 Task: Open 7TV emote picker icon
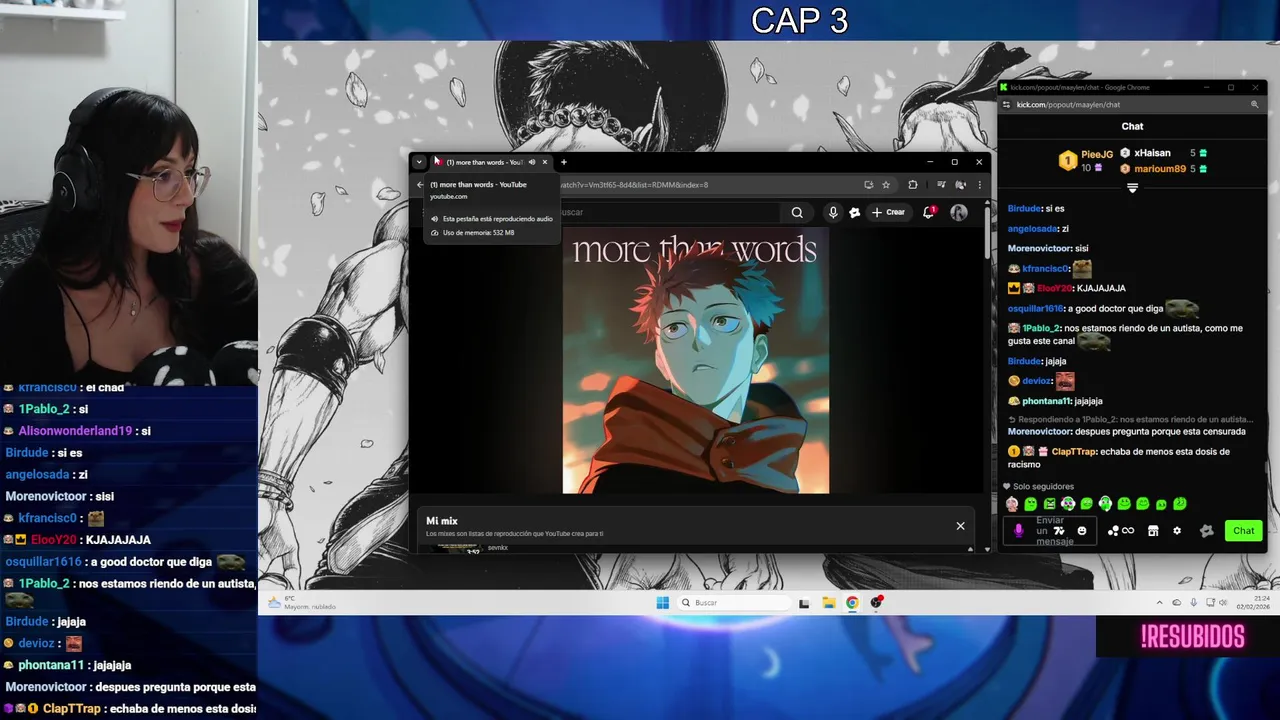point(1059,531)
